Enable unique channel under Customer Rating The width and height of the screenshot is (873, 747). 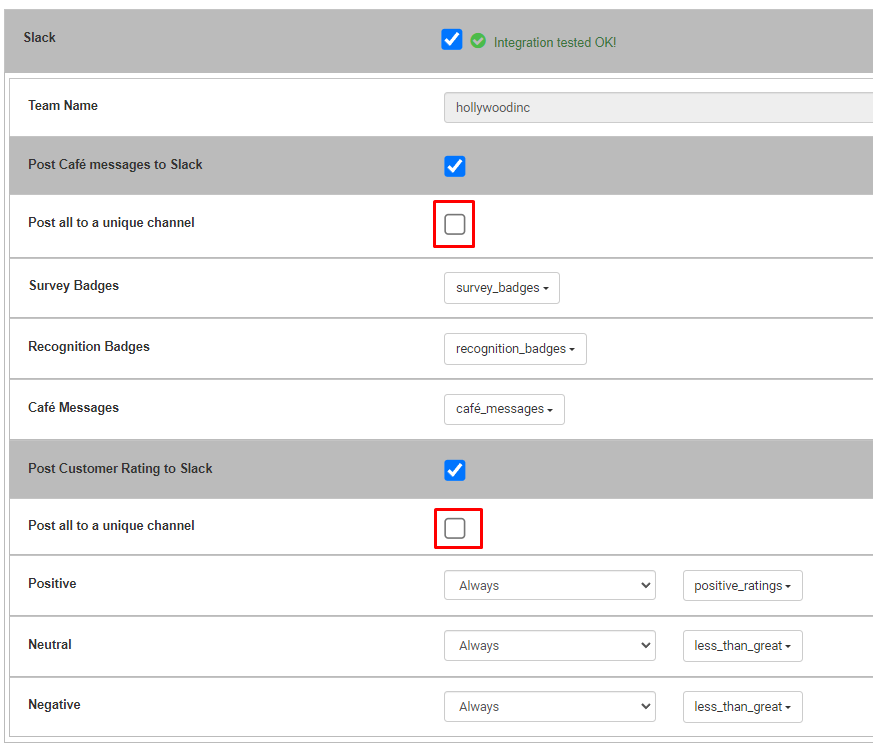point(454,528)
